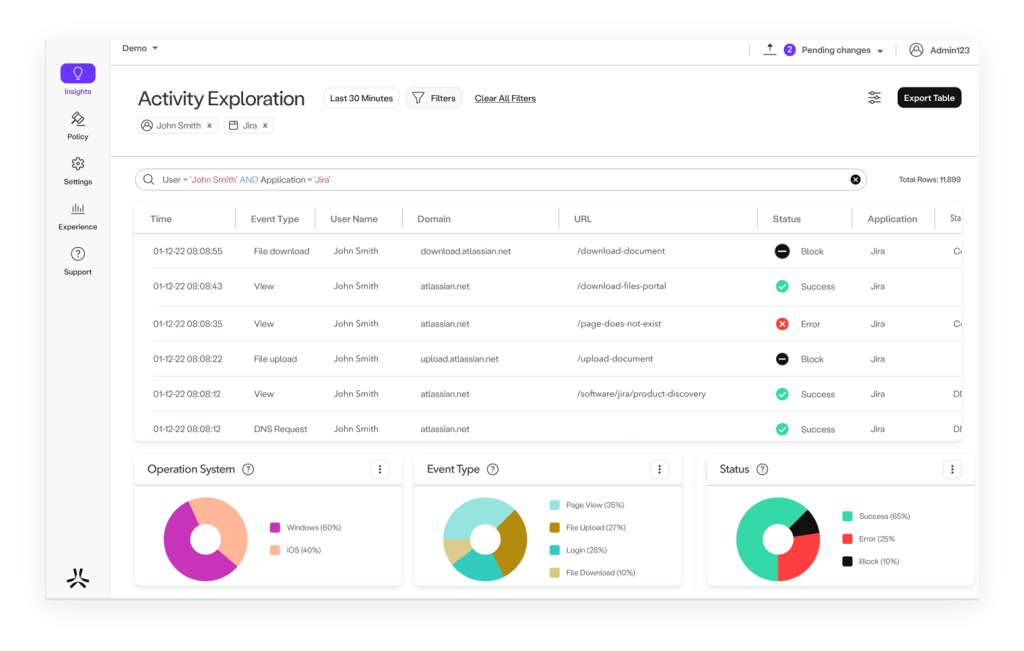The image size is (1024, 651).
Task: Click the Export Table button
Action: (x=929, y=98)
